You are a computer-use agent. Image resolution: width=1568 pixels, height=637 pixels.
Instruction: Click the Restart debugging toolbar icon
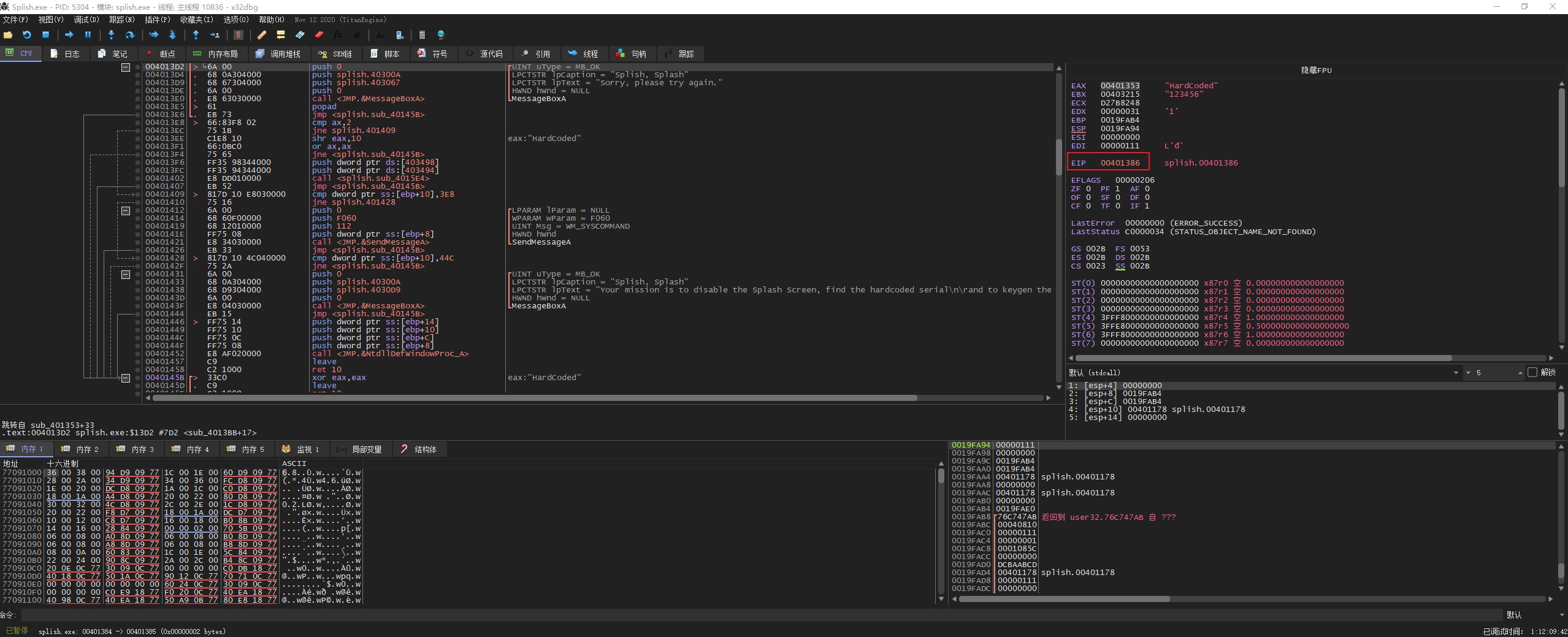pos(26,35)
